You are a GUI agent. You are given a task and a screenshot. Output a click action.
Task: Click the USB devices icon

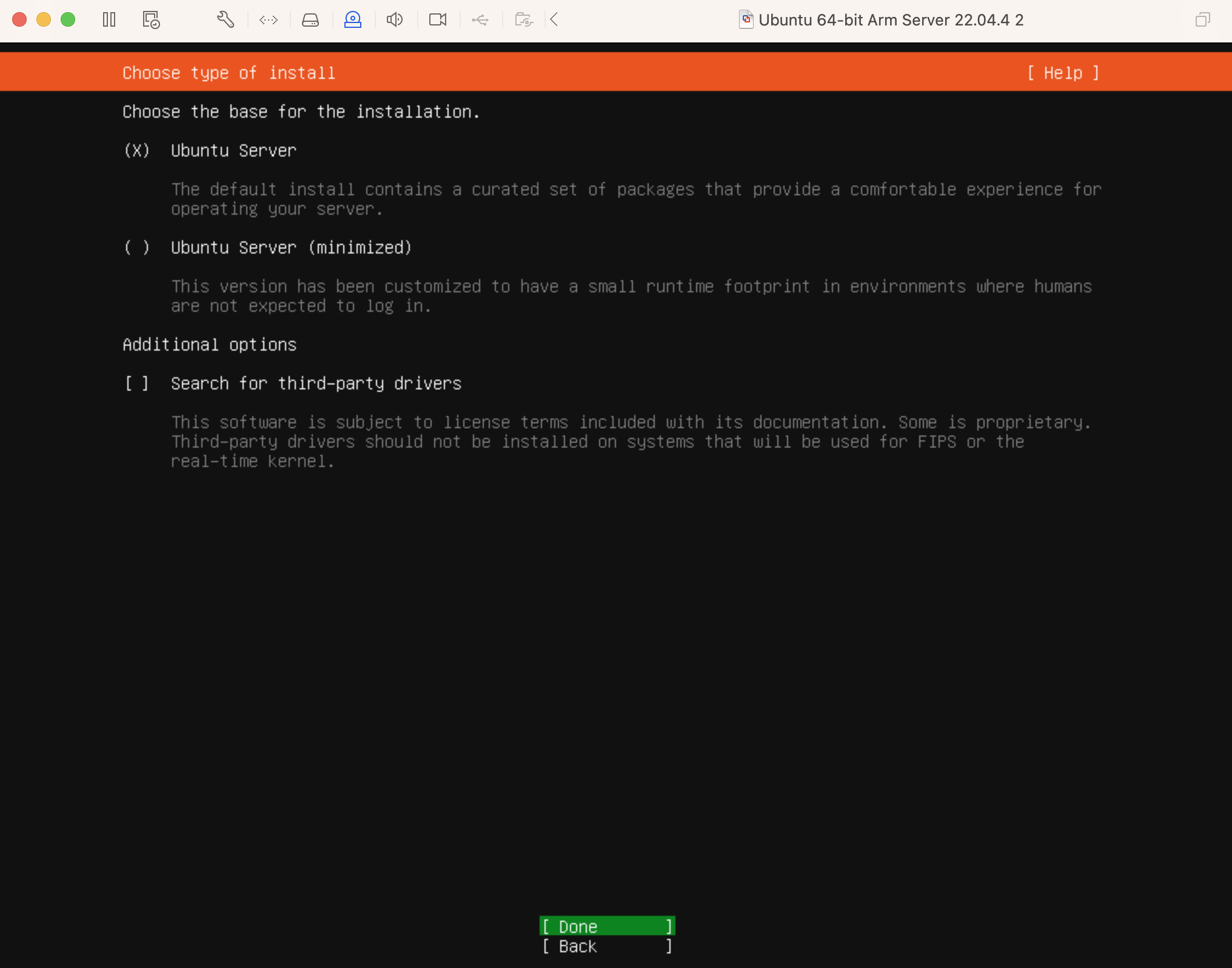tap(480, 20)
